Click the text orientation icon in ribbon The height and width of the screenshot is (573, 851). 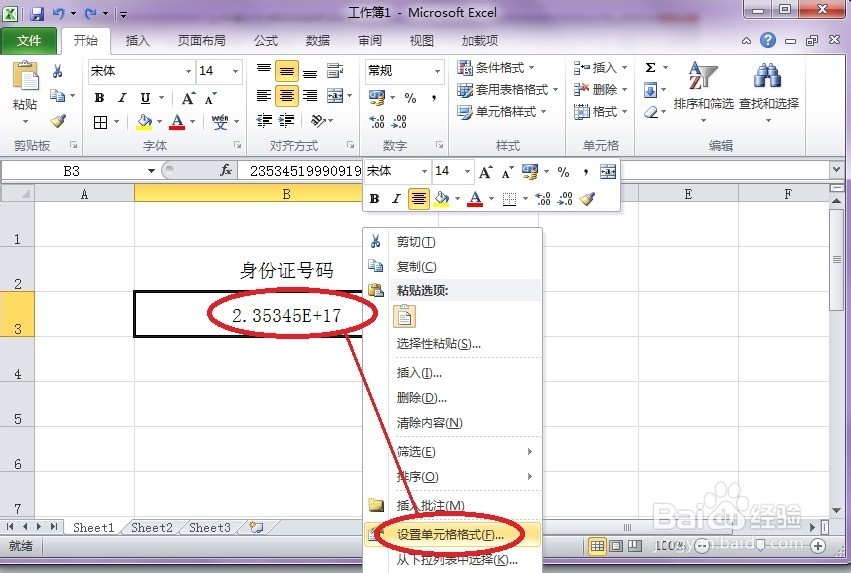(x=319, y=120)
